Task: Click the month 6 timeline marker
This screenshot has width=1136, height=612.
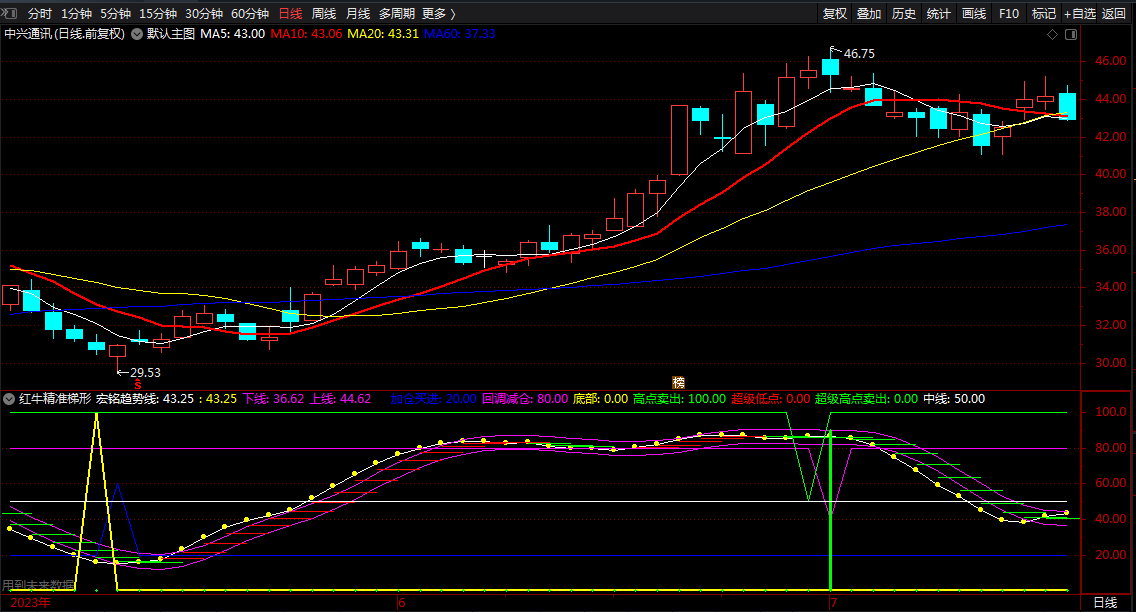Action: 402,603
